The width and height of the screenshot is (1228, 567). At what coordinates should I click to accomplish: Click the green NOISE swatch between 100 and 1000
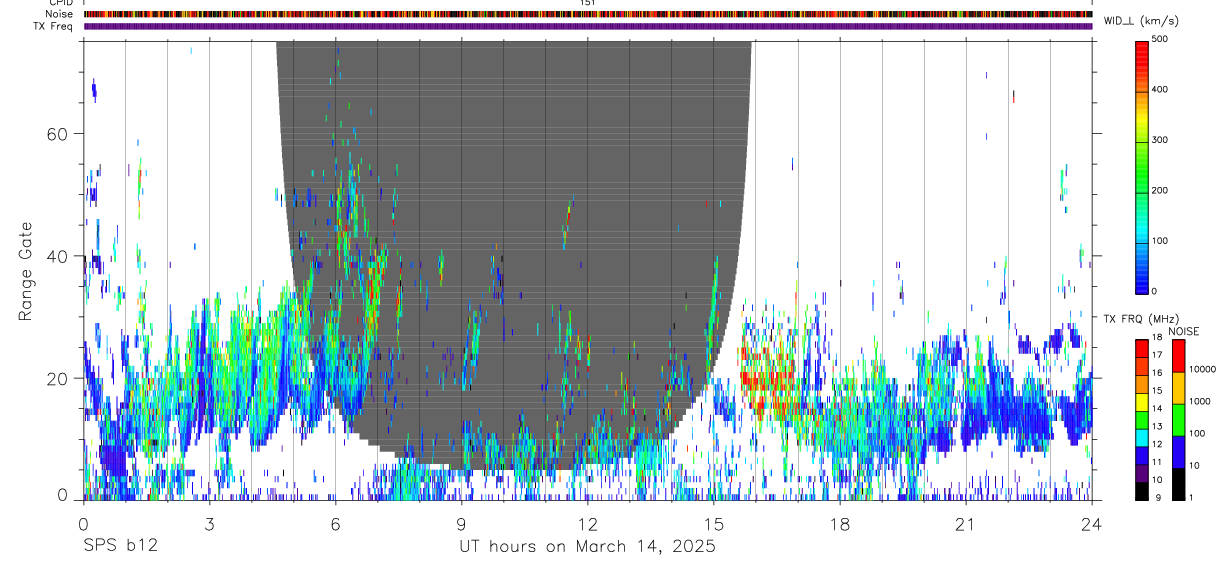pos(1178,419)
